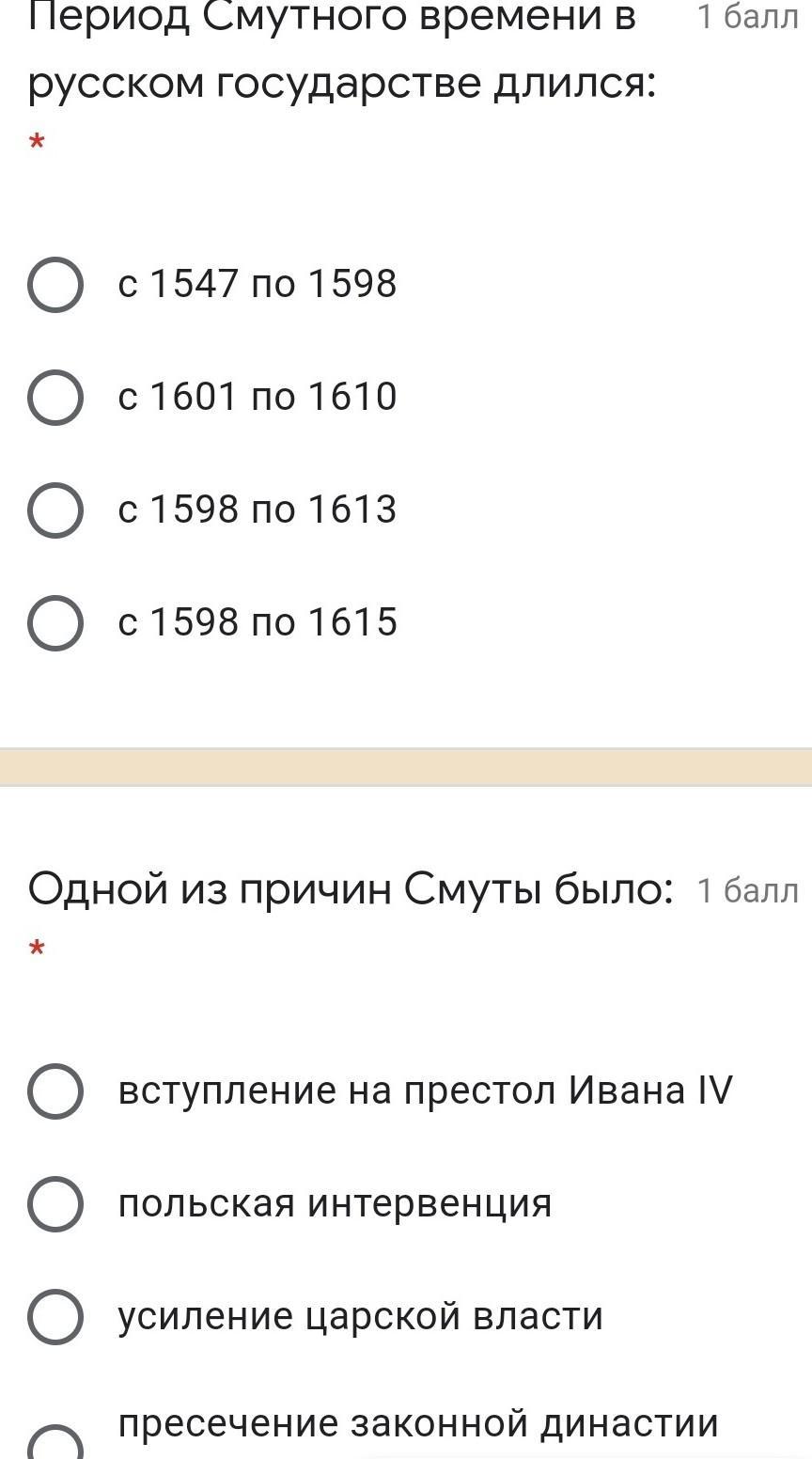Click the question title 'Одной из причин Смуты было'
812x1459 pixels.
tap(351, 888)
